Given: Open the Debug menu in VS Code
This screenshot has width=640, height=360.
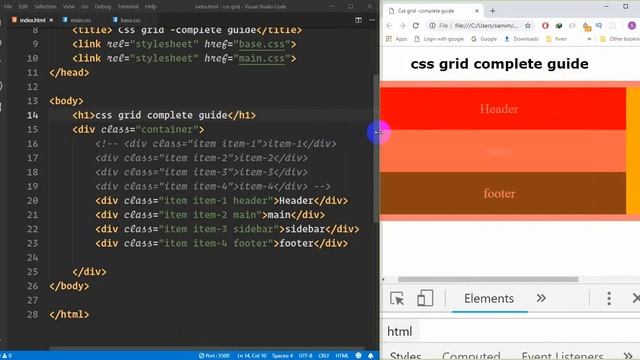Looking at the screenshot, I should click(x=102, y=7).
